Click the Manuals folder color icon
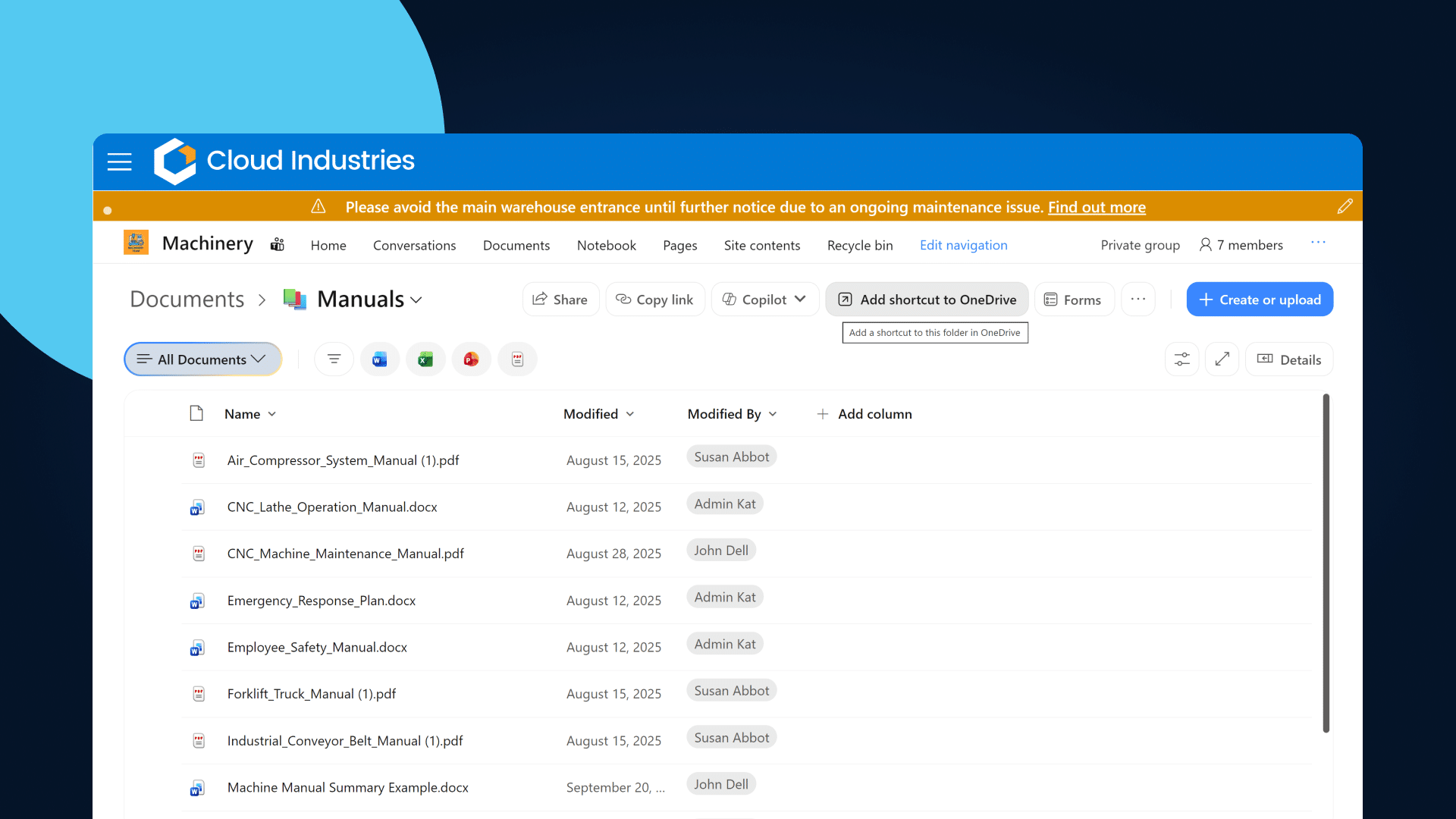Image resolution: width=1456 pixels, height=819 pixels. [x=294, y=299]
